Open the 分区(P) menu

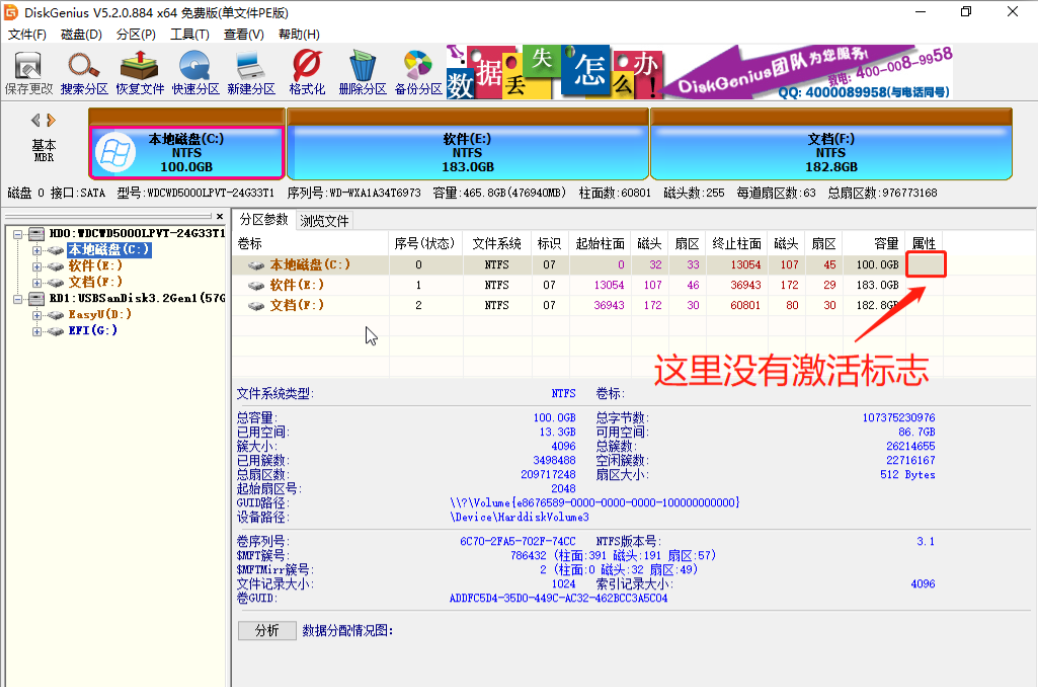click(x=136, y=34)
